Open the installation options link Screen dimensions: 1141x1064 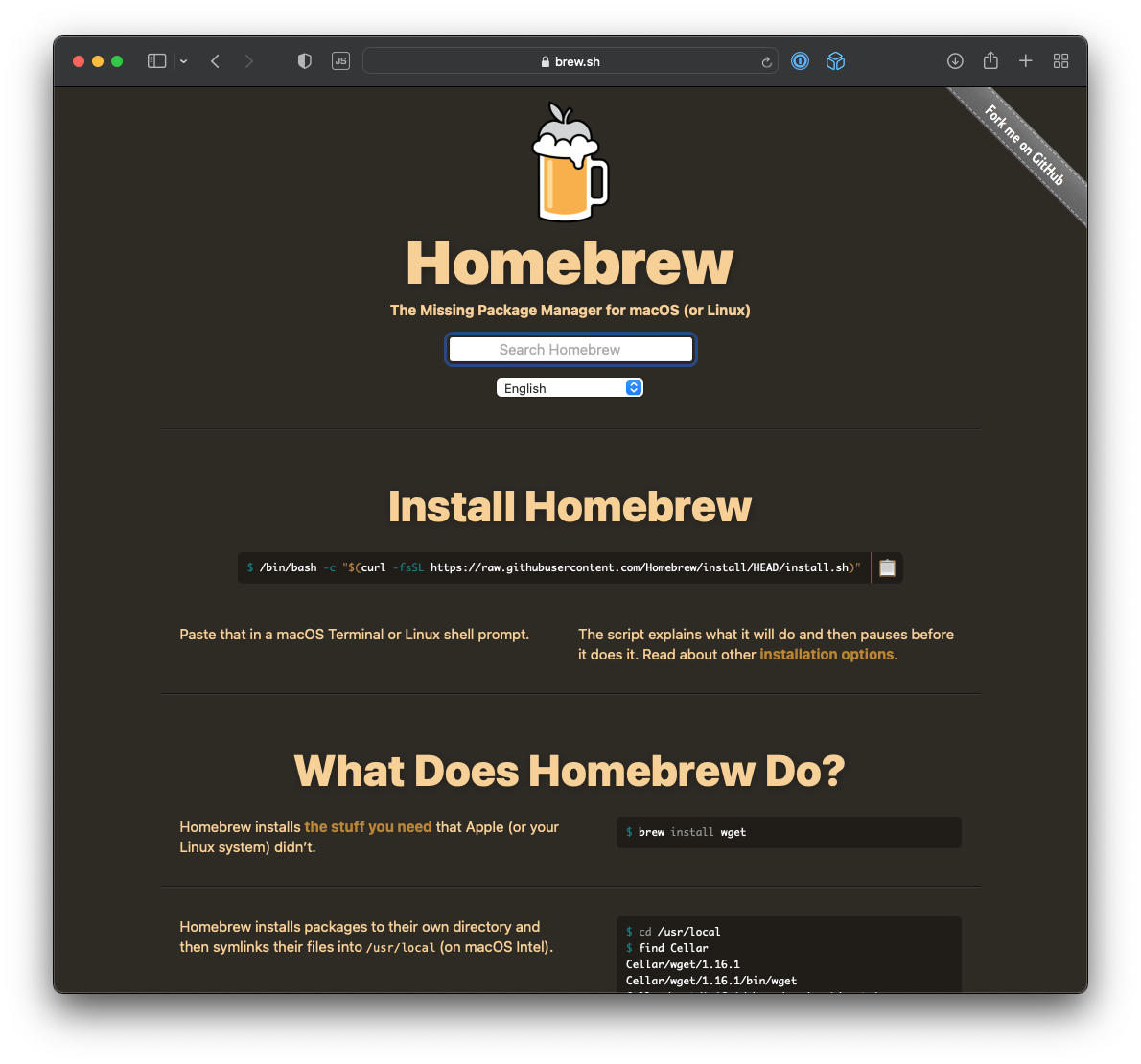[827, 655]
